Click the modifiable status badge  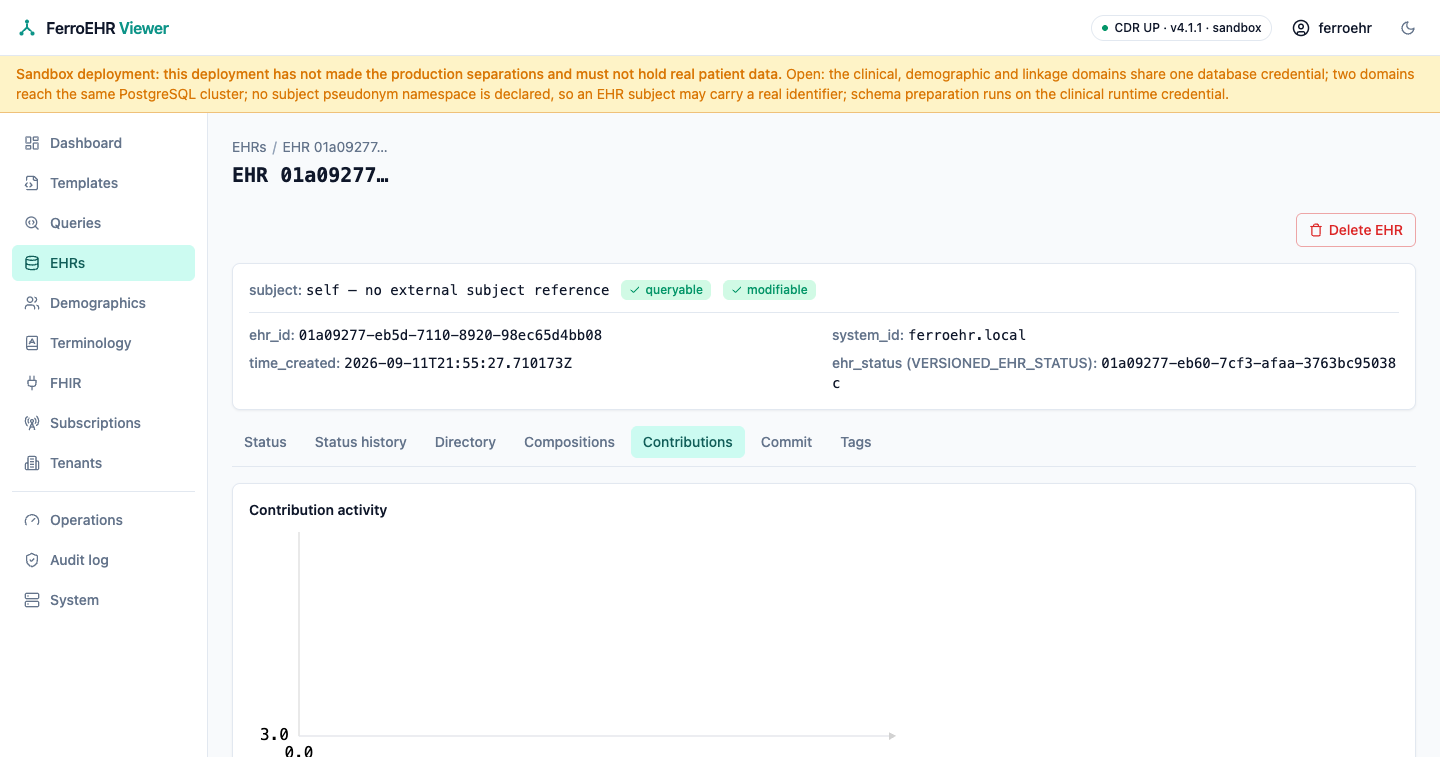[x=769, y=290]
